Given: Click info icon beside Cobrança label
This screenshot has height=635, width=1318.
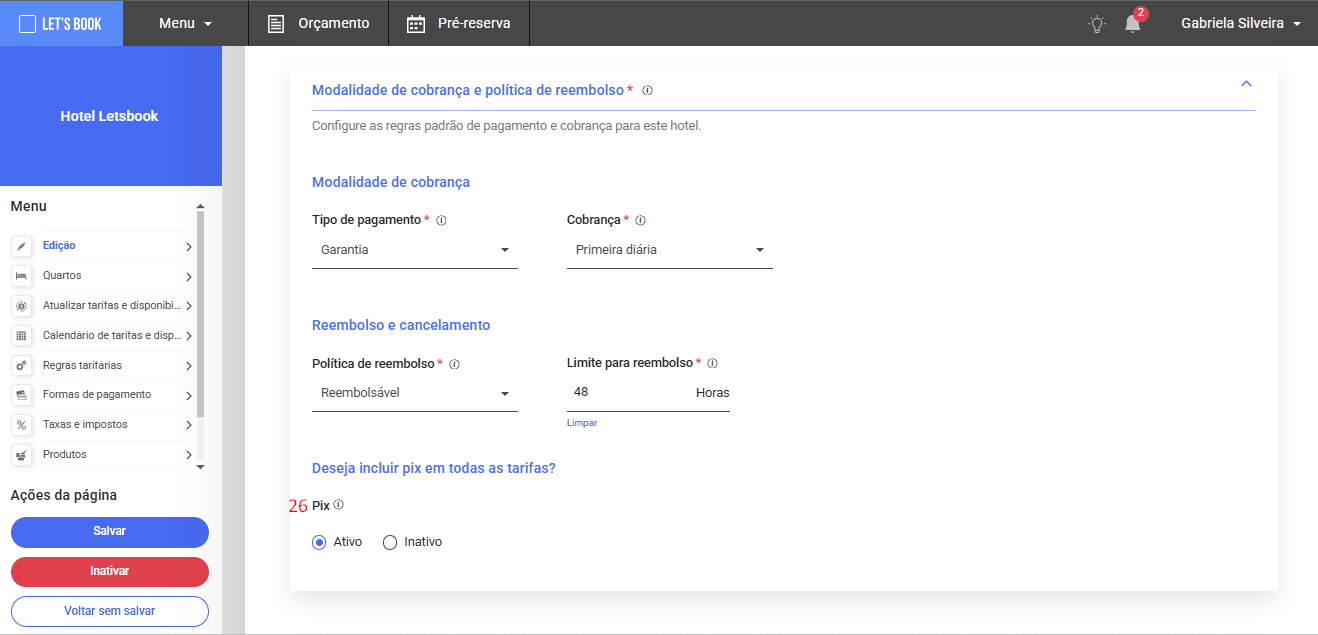Looking at the screenshot, I should tap(641, 220).
